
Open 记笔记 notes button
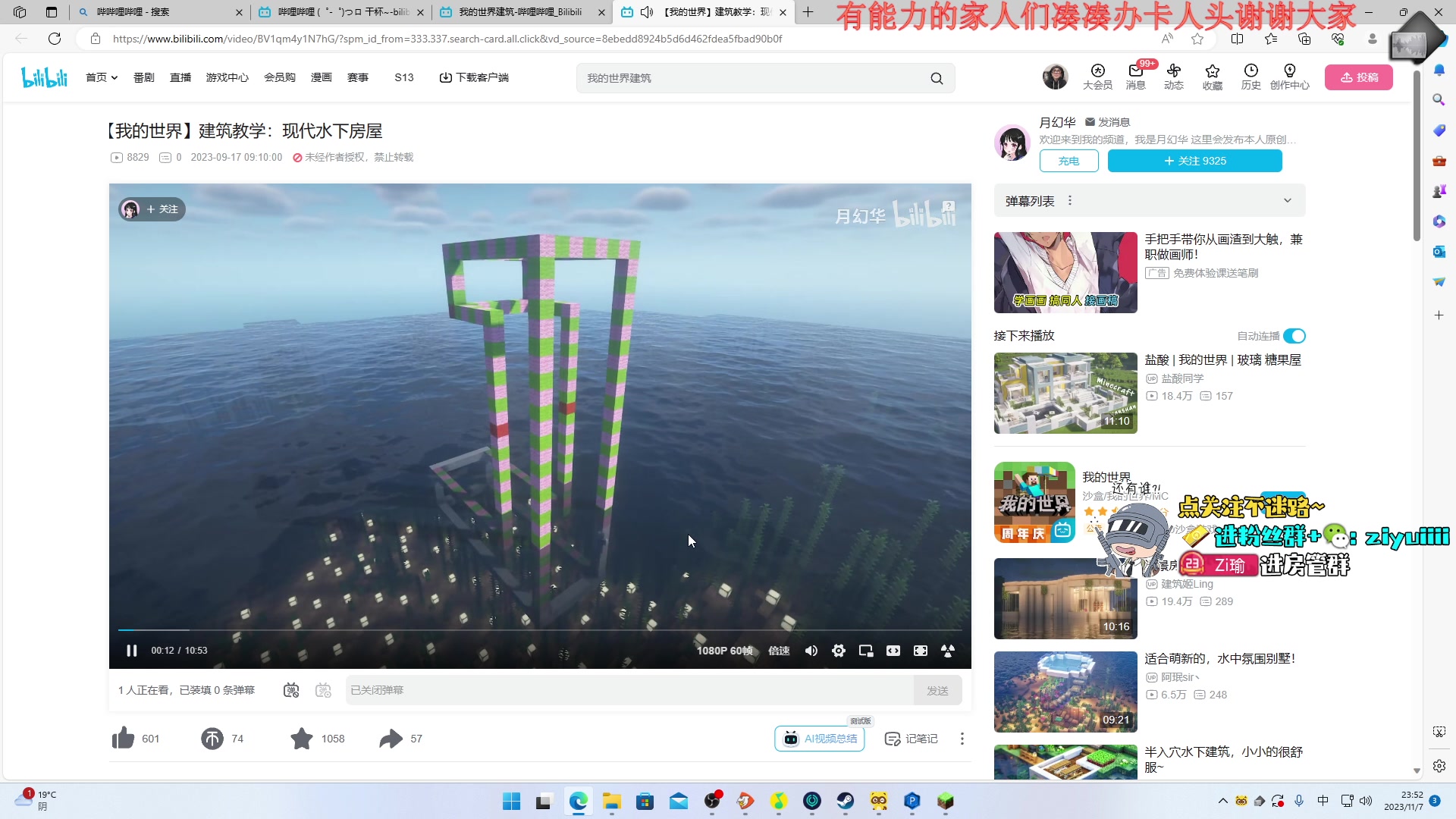[912, 739]
